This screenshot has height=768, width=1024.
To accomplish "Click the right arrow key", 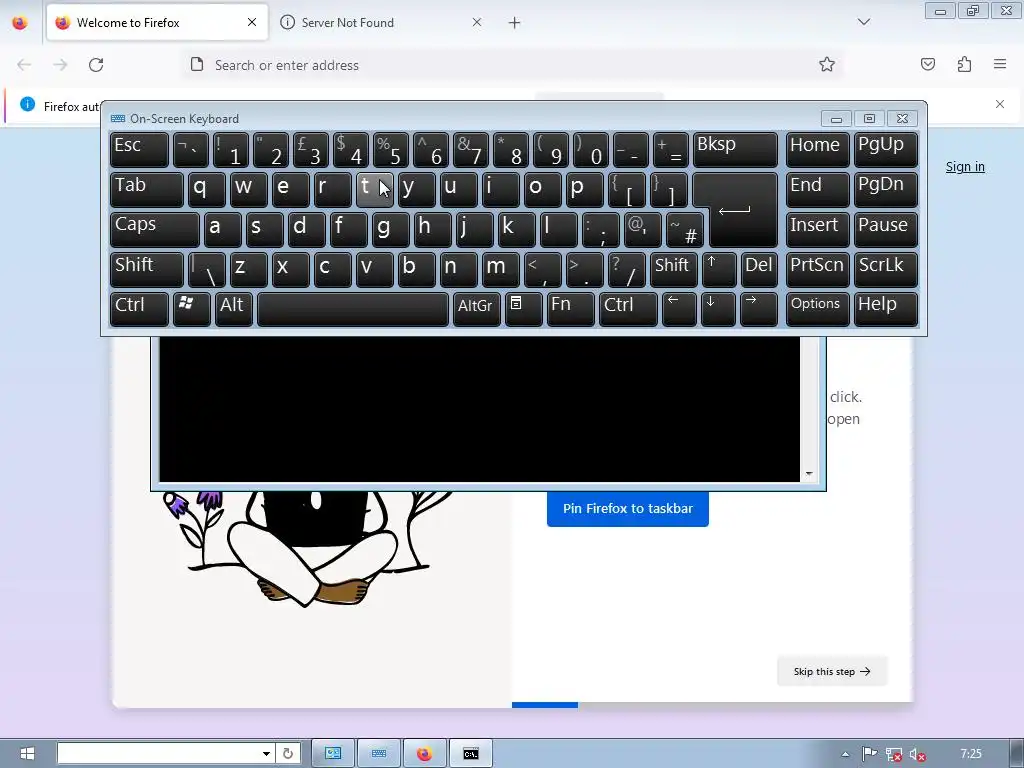I will pyautogui.click(x=758, y=309).
